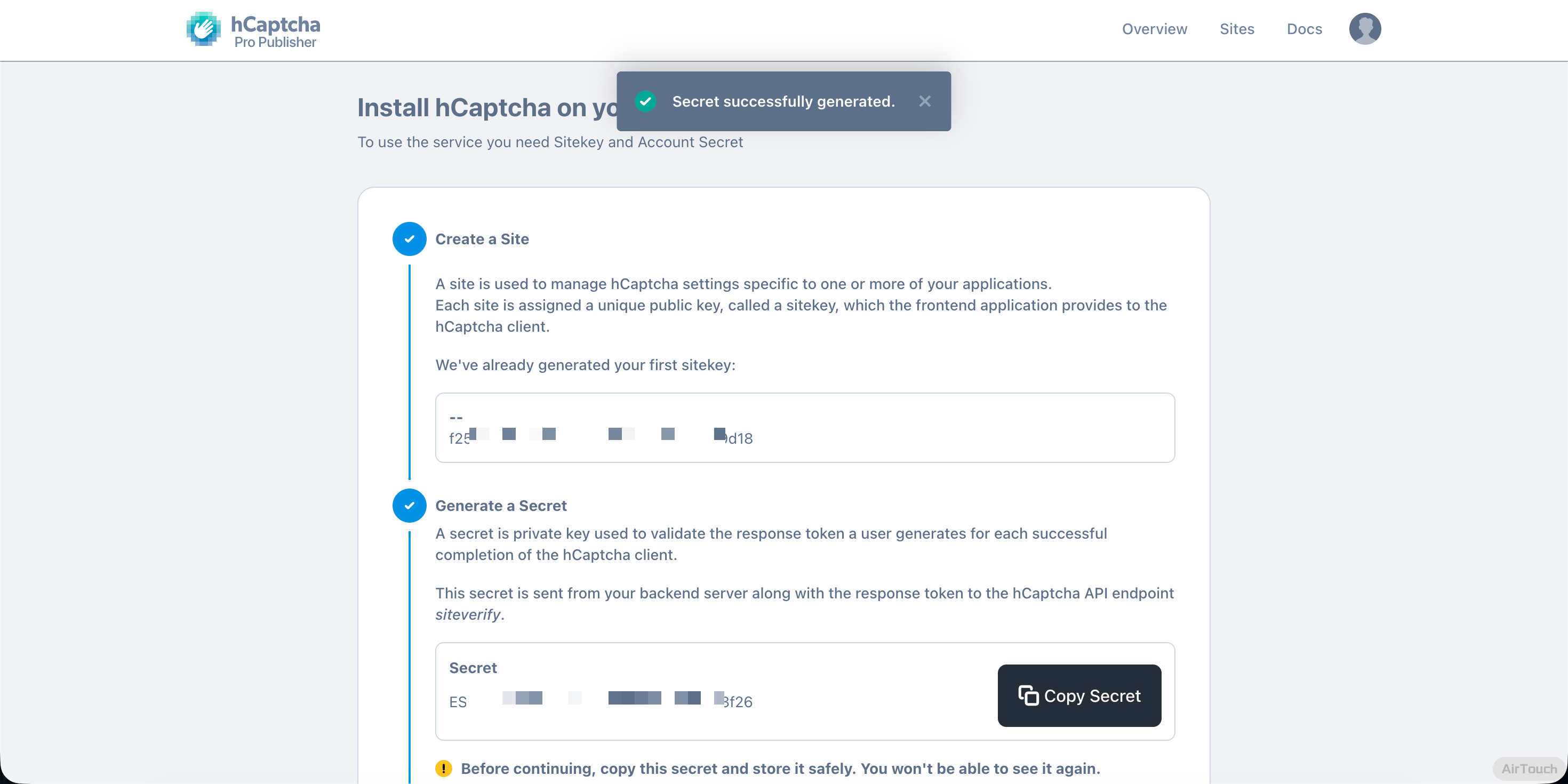The height and width of the screenshot is (784, 1568).
Task: Open the Sites navigation item
Action: coord(1236,29)
